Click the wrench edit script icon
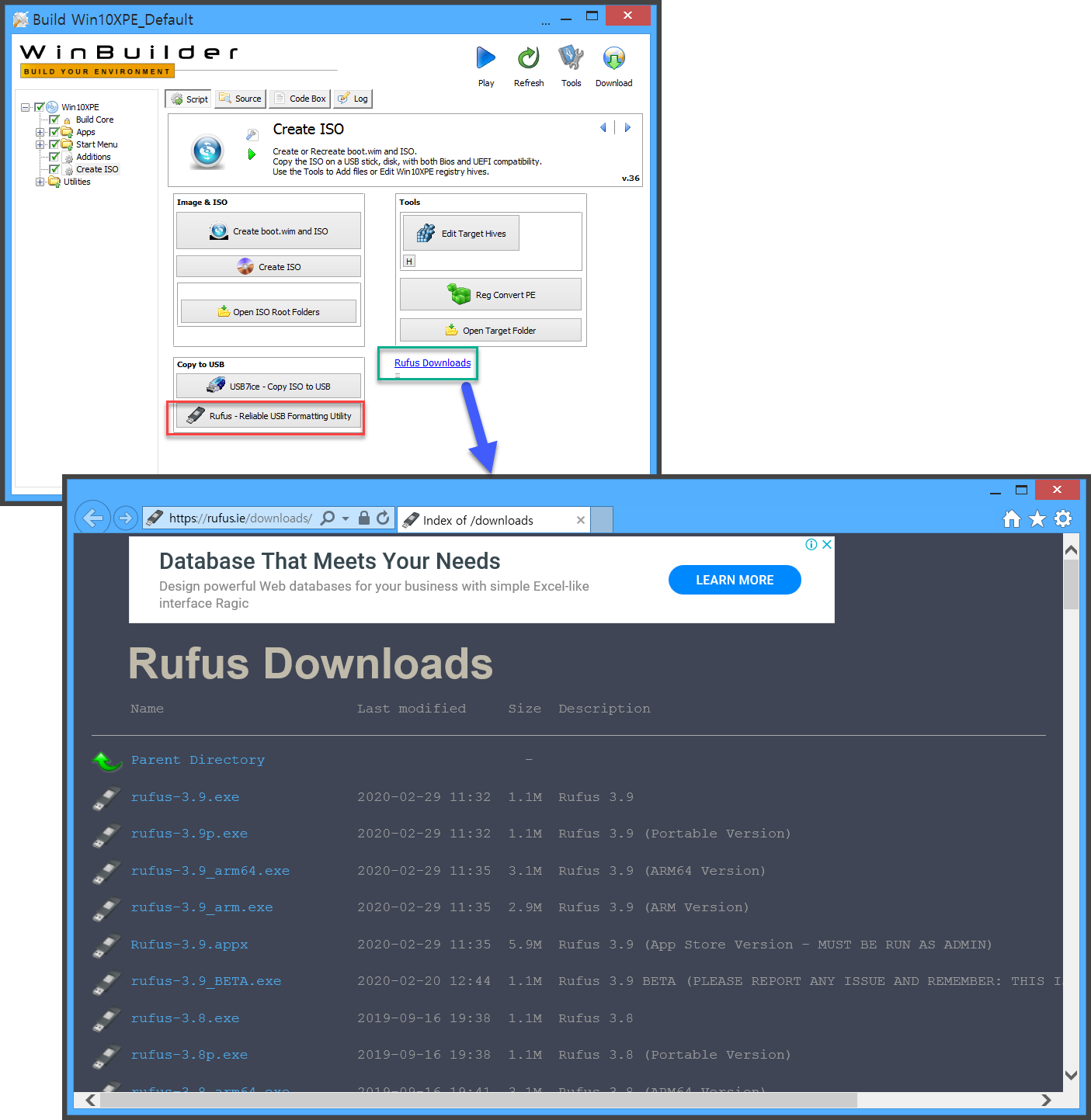Viewport: 1091px width, 1120px height. (x=252, y=135)
